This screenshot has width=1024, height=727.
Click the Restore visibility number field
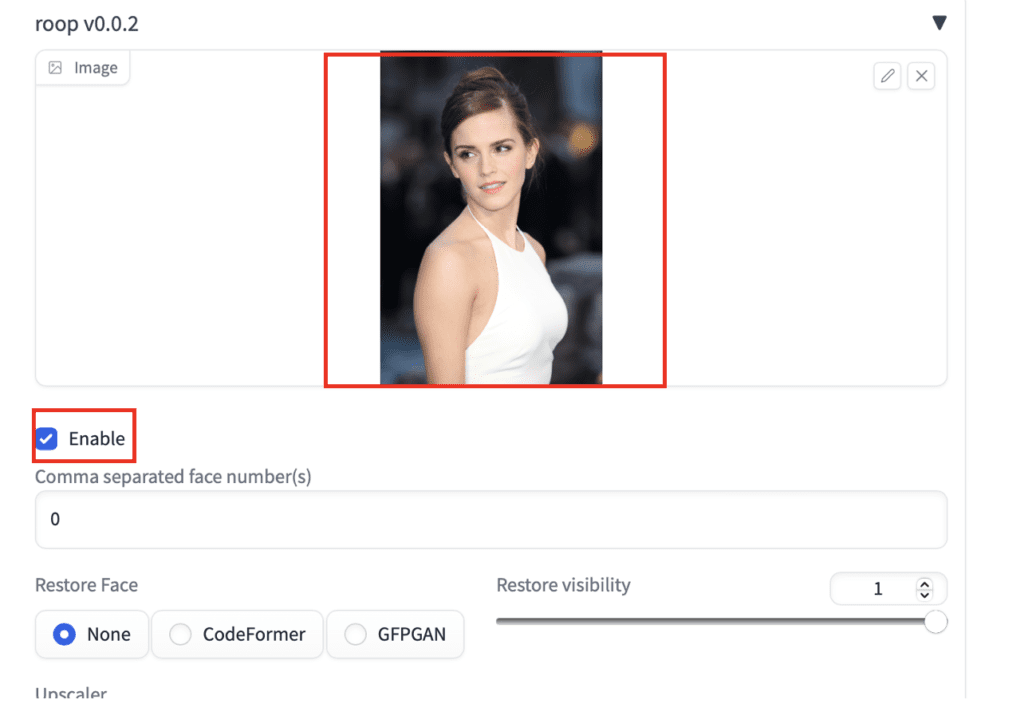(888, 589)
